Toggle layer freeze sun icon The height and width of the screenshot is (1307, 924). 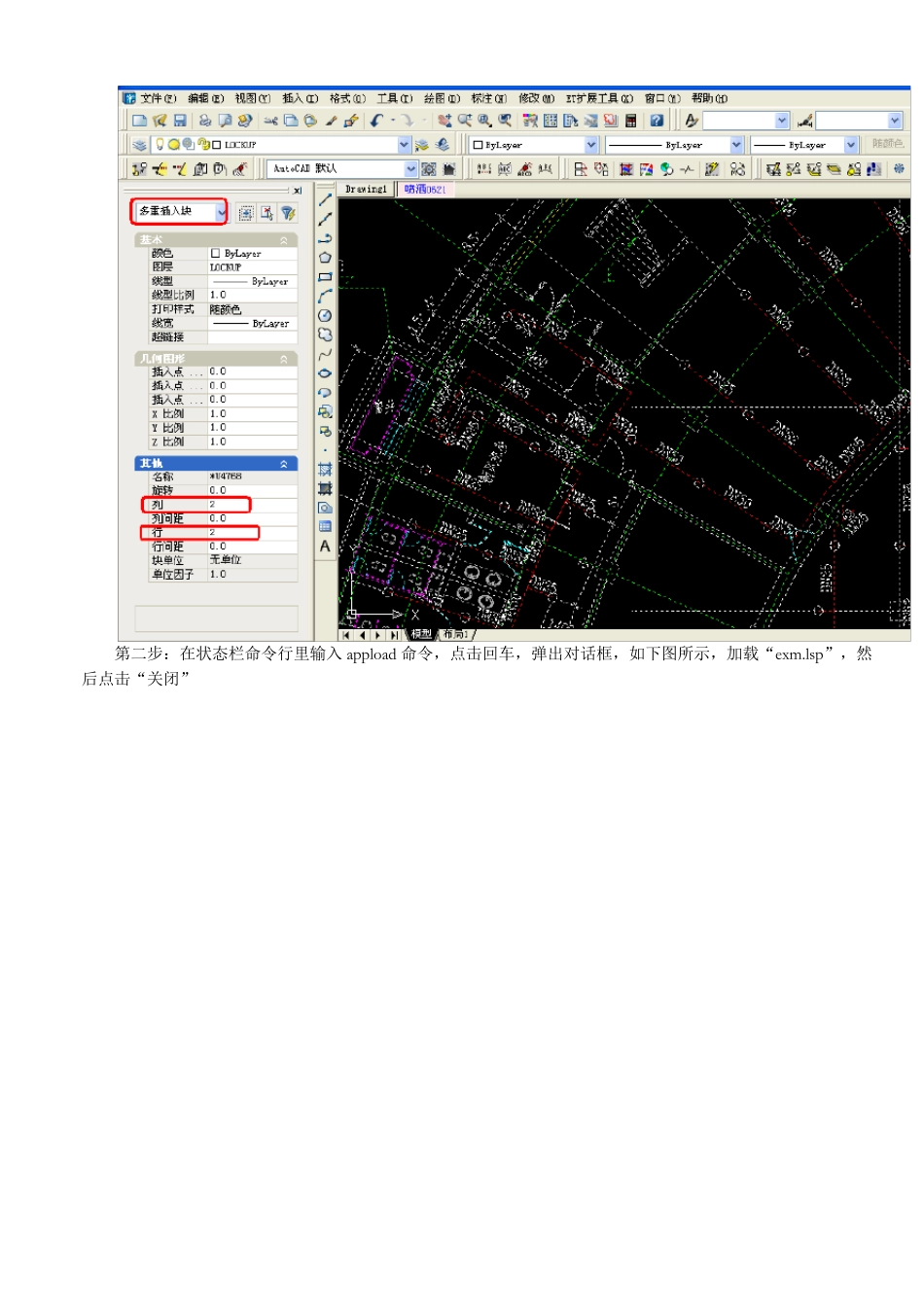click(174, 145)
